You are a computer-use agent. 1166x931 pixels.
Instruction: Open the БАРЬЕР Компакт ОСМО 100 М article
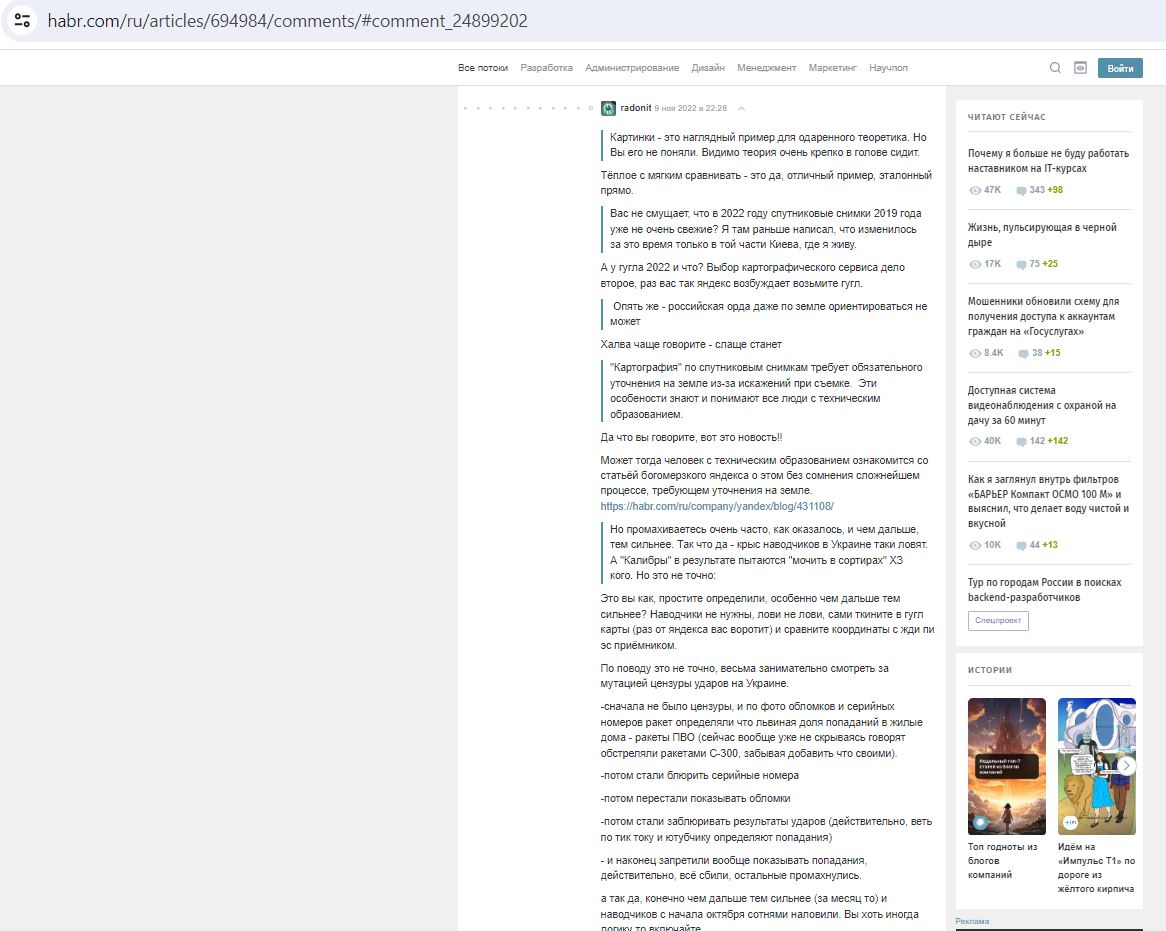pyautogui.click(x=1049, y=501)
